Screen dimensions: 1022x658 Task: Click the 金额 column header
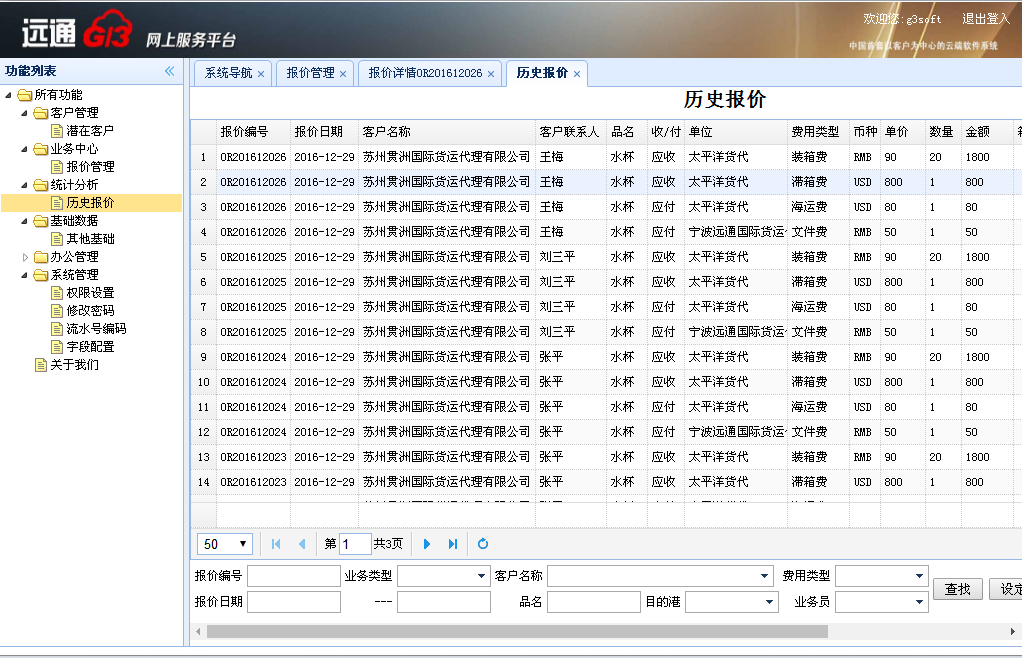[x=987, y=132]
